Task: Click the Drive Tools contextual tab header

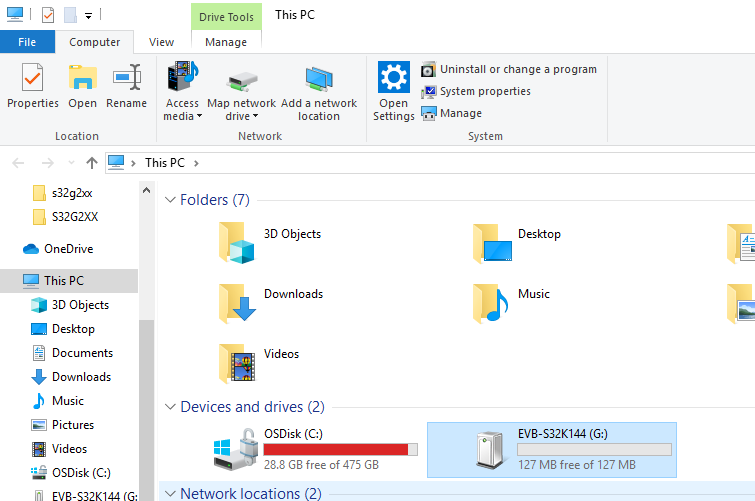Action: pos(226,17)
